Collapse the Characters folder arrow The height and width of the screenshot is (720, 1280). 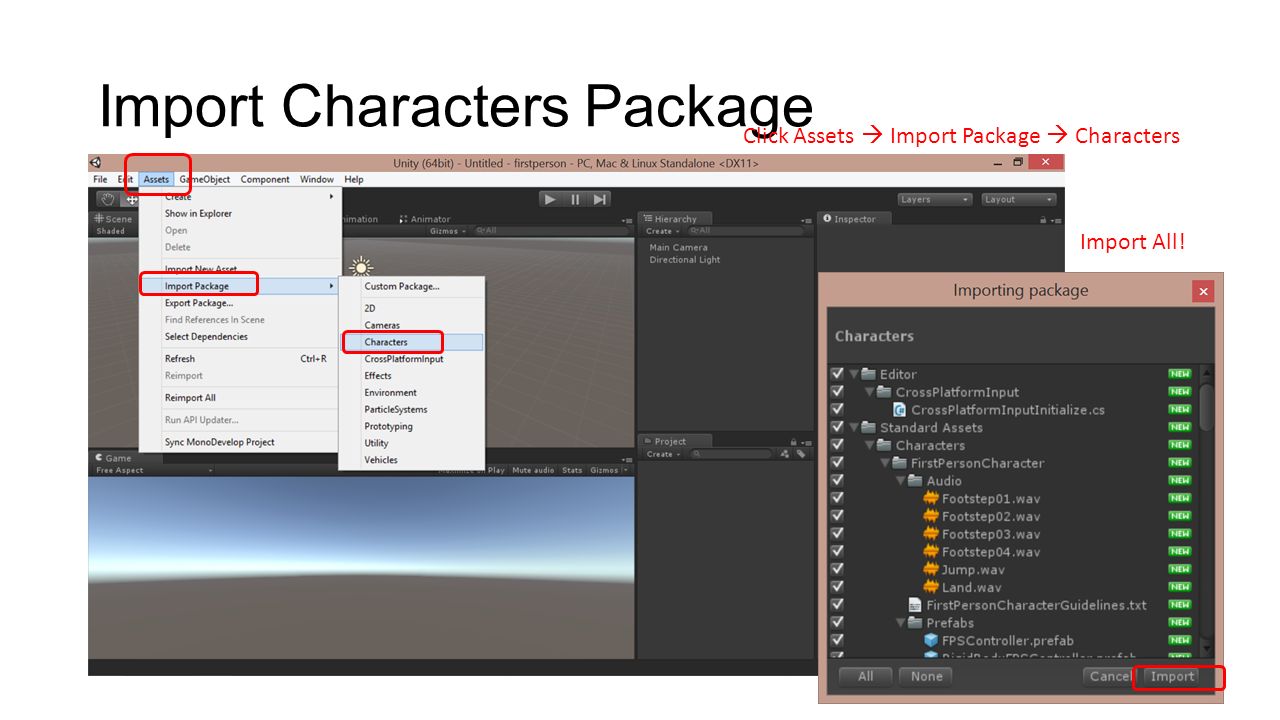tap(870, 445)
